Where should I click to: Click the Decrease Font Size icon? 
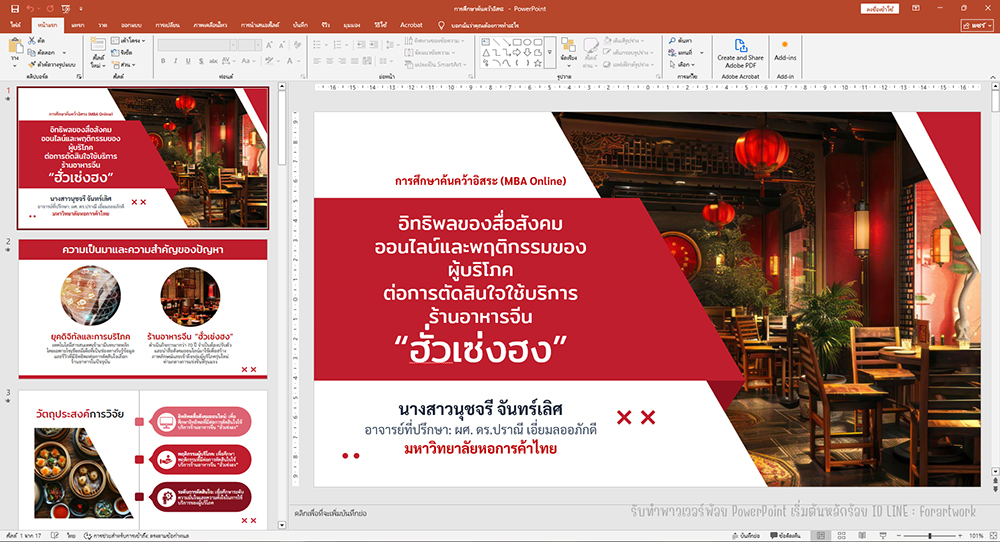(x=283, y=45)
